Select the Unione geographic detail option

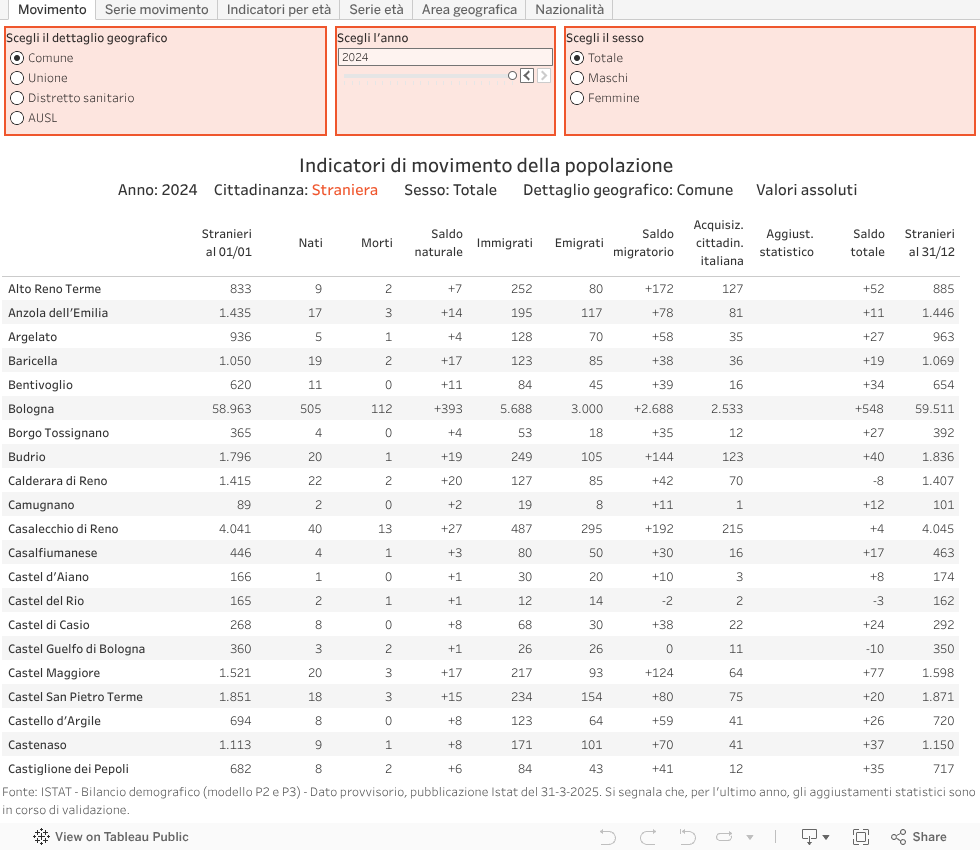17,78
